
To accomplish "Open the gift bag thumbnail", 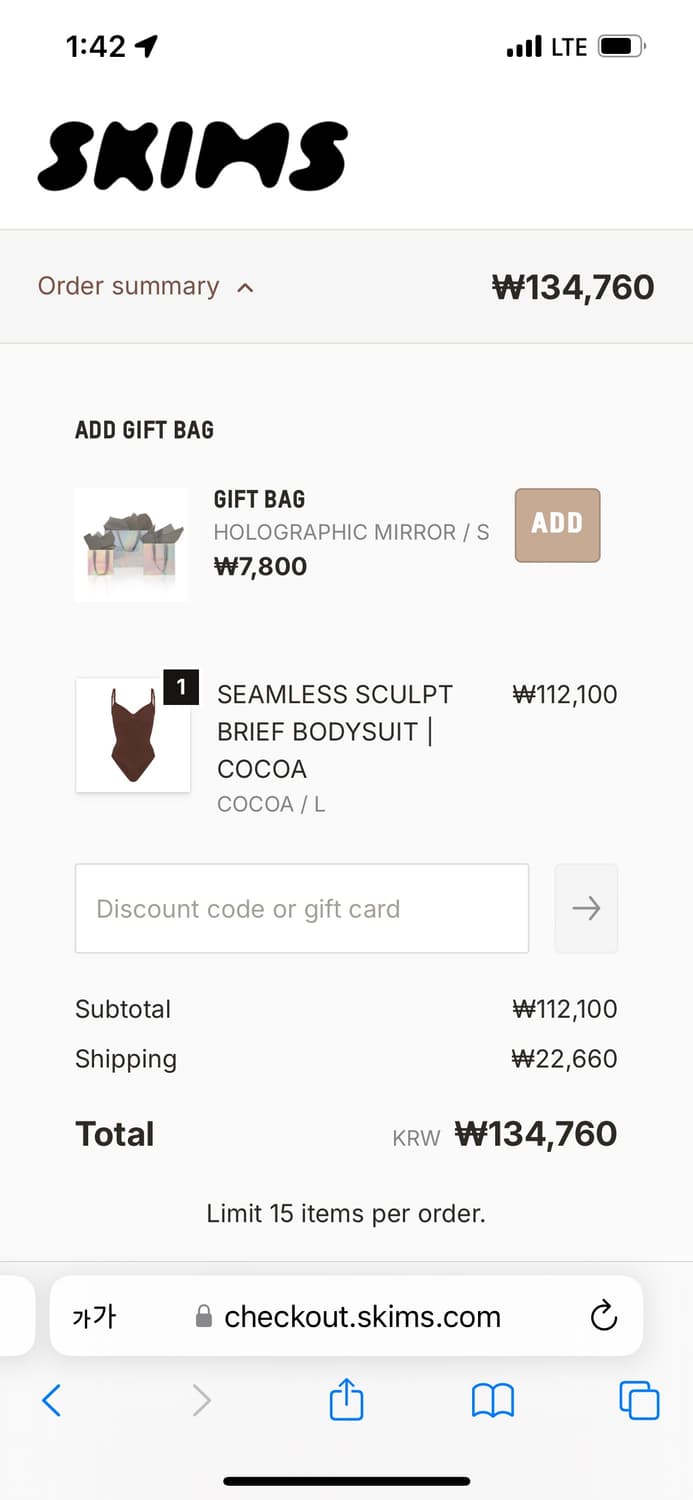I will [131, 545].
